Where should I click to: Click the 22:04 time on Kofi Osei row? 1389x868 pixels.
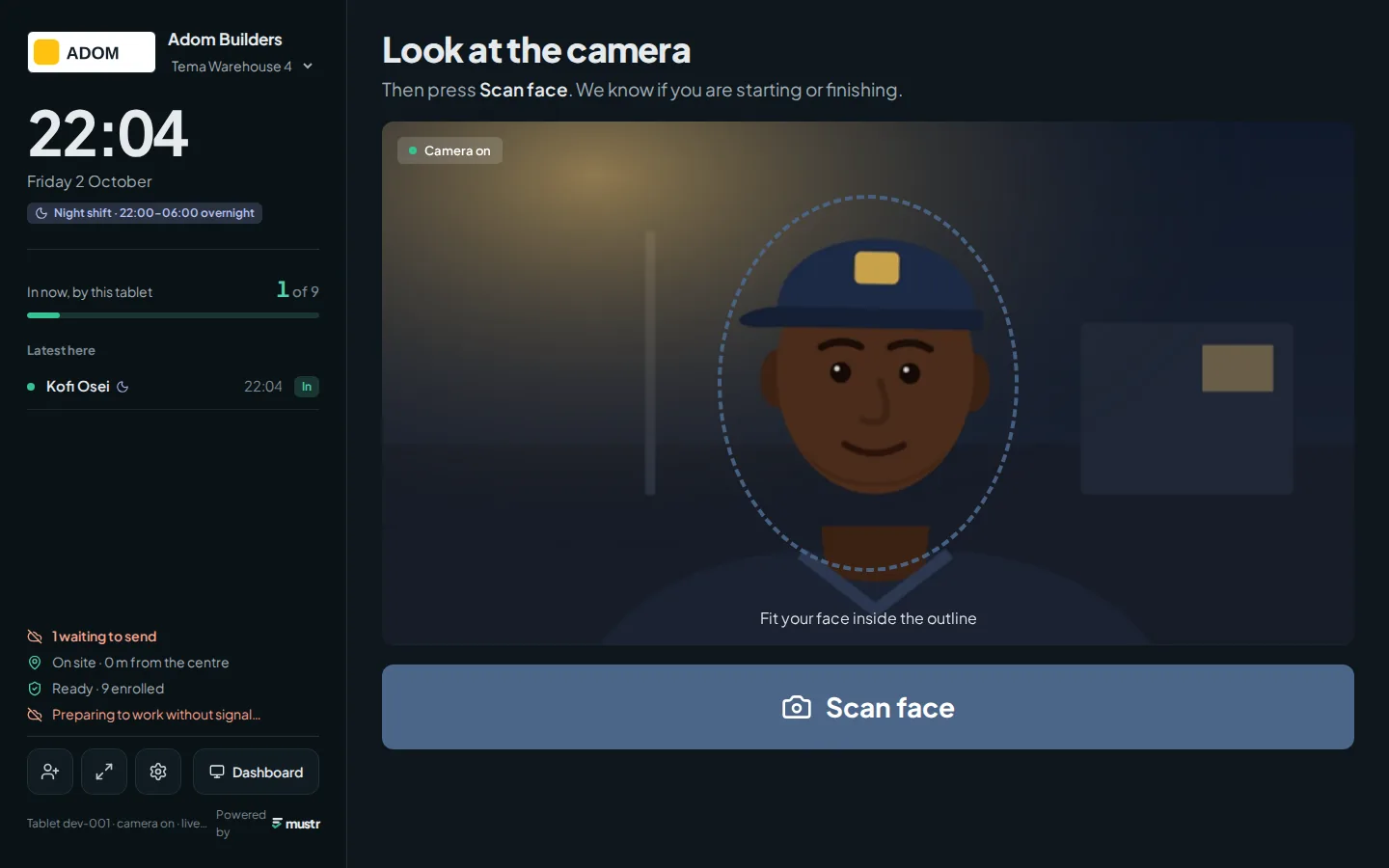[x=263, y=387]
